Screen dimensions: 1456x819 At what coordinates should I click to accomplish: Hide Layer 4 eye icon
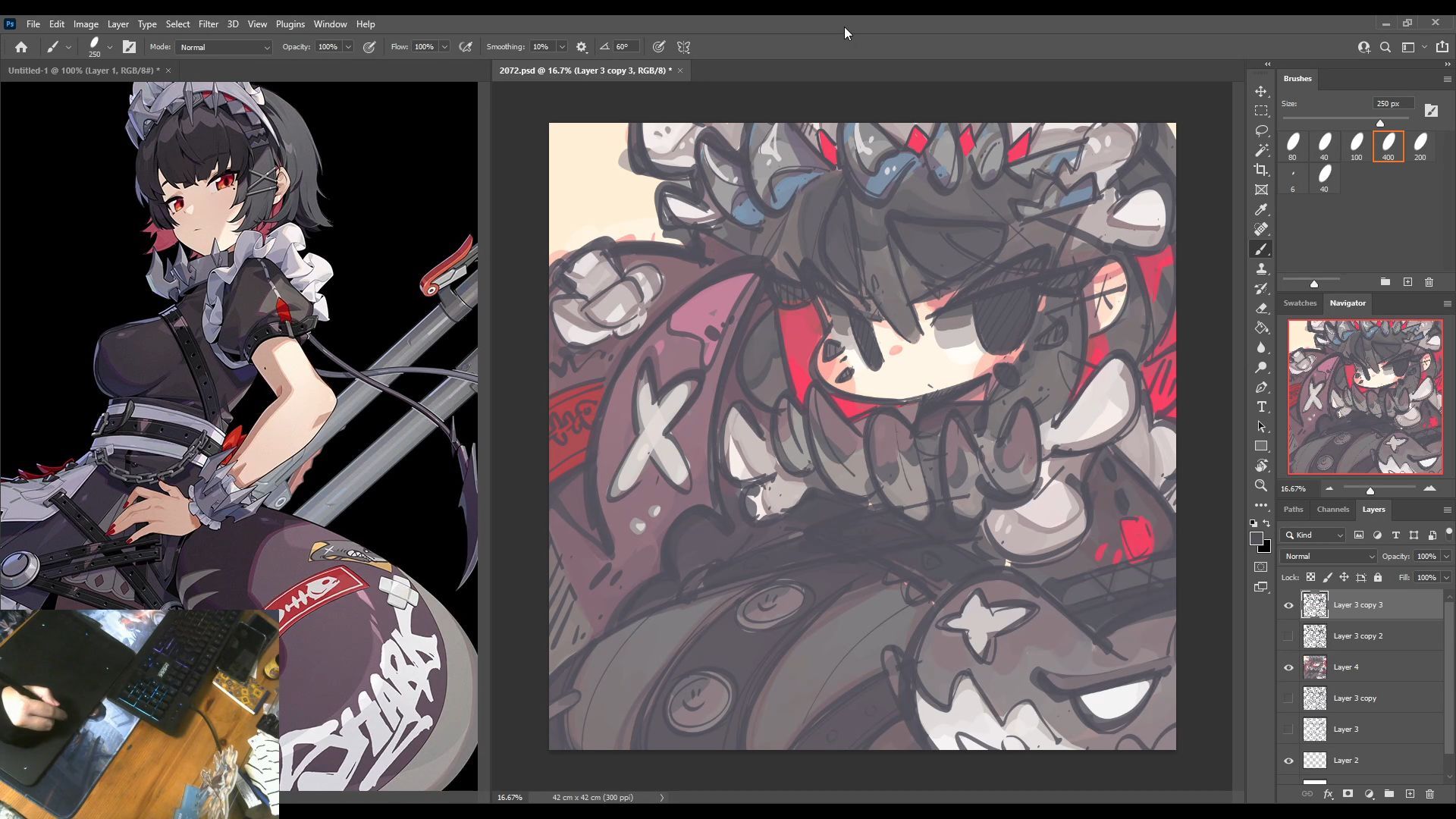(1288, 667)
